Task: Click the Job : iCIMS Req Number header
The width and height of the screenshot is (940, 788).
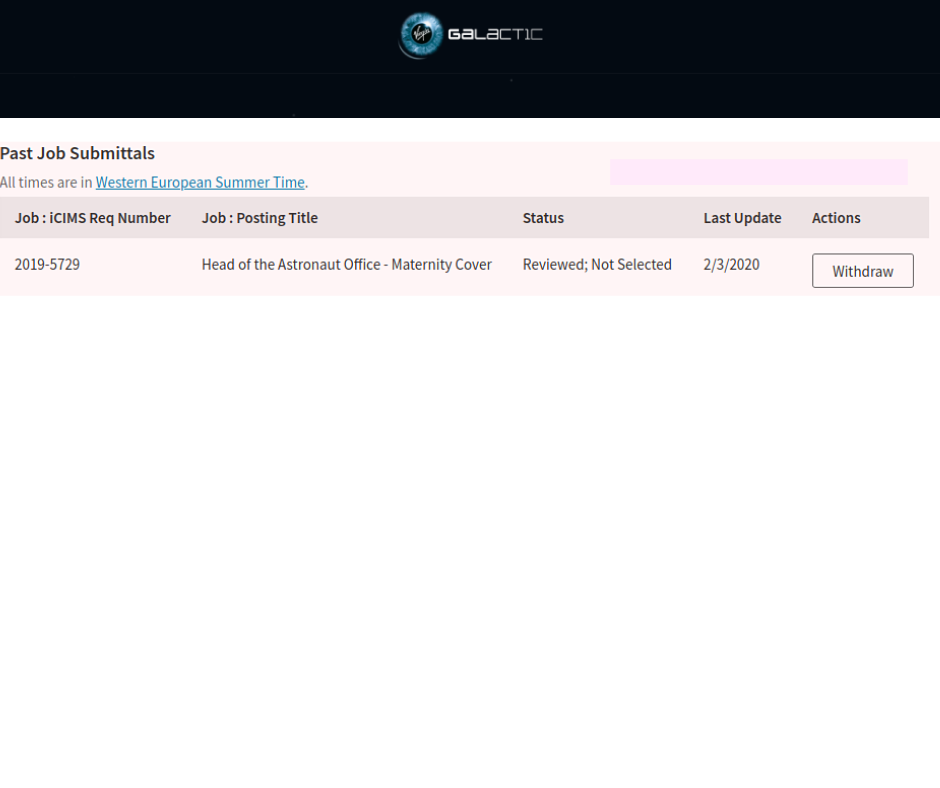Action: pos(93,218)
